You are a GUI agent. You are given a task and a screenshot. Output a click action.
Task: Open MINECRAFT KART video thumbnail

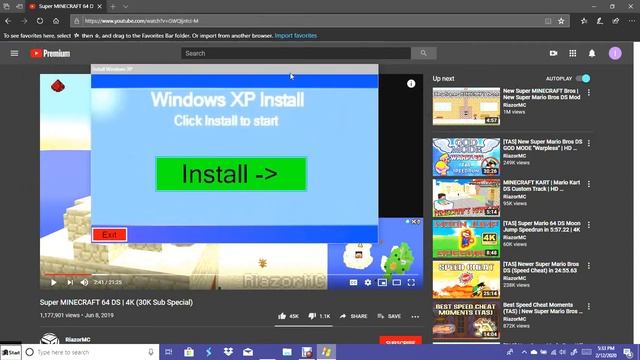[466, 198]
